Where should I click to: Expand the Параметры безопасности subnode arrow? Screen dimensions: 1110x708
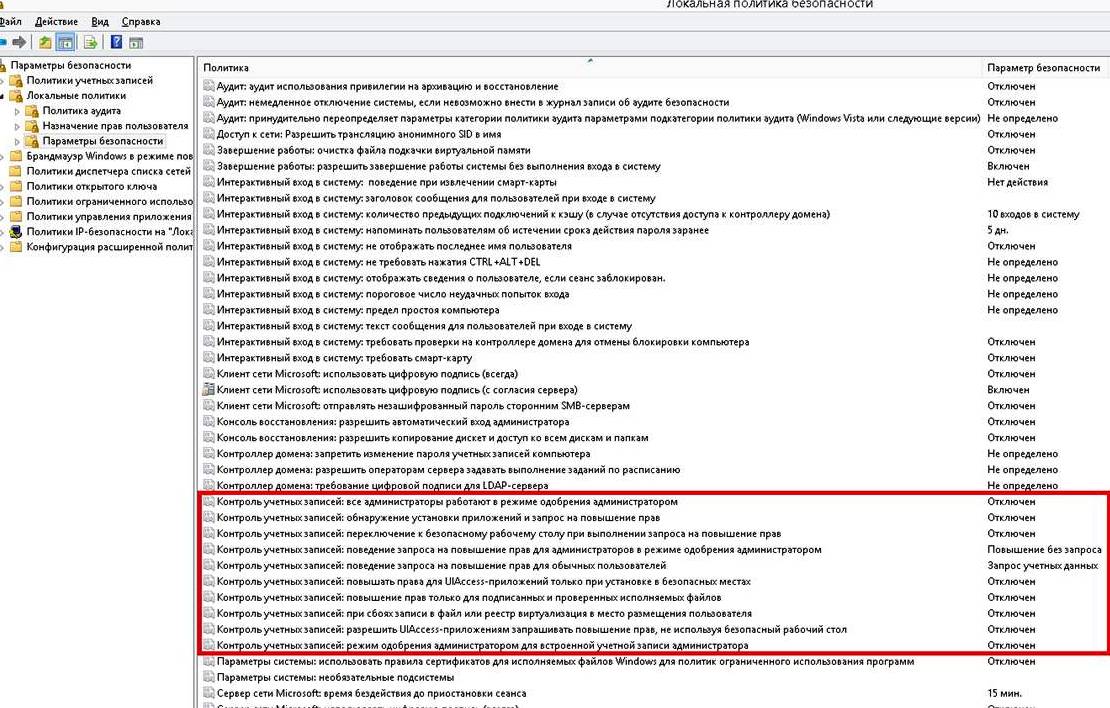click(x=17, y=141)
